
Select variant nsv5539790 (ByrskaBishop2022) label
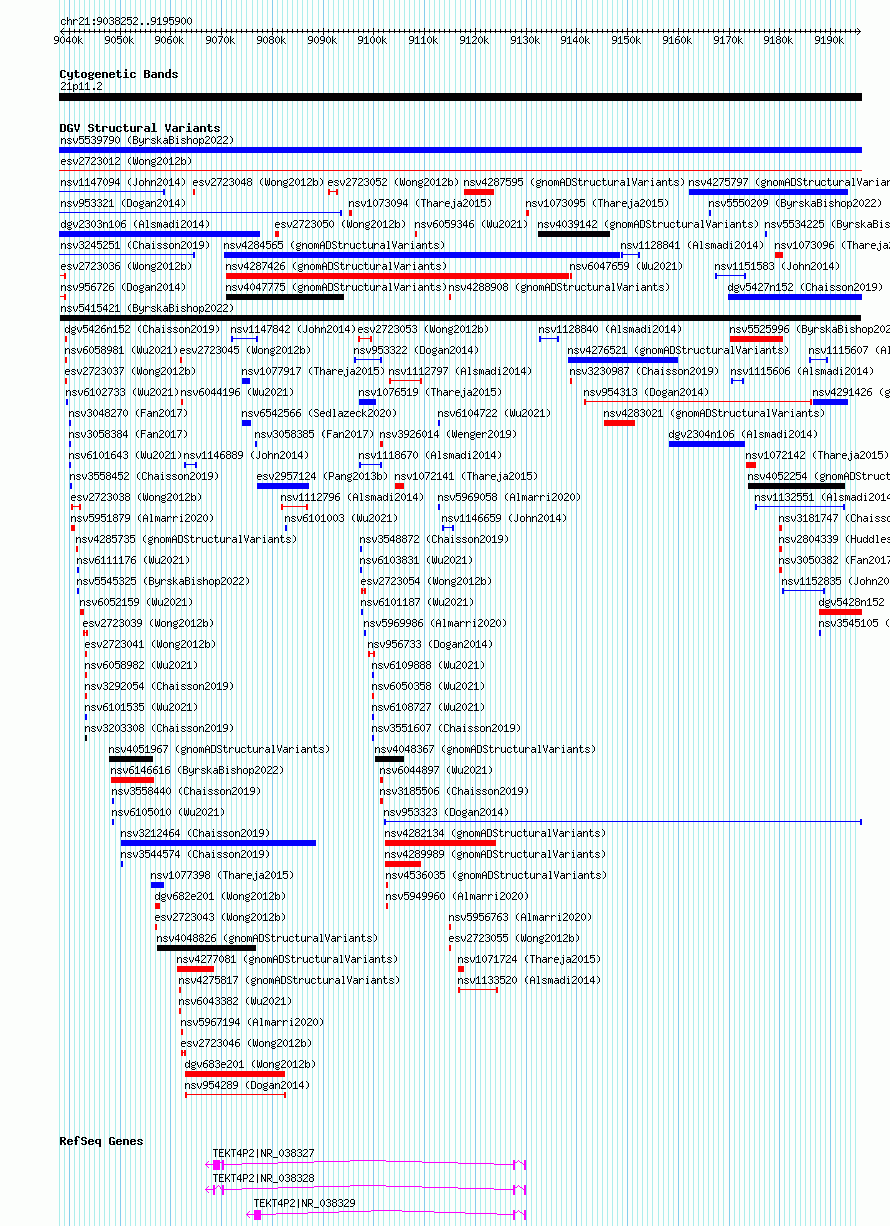tap(147, 140)
